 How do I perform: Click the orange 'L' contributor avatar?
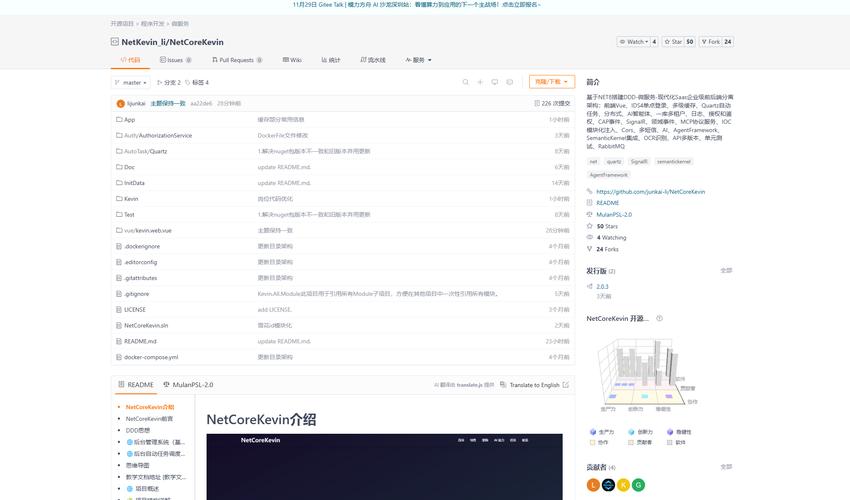pyautogui.click(x=593, y=485)
